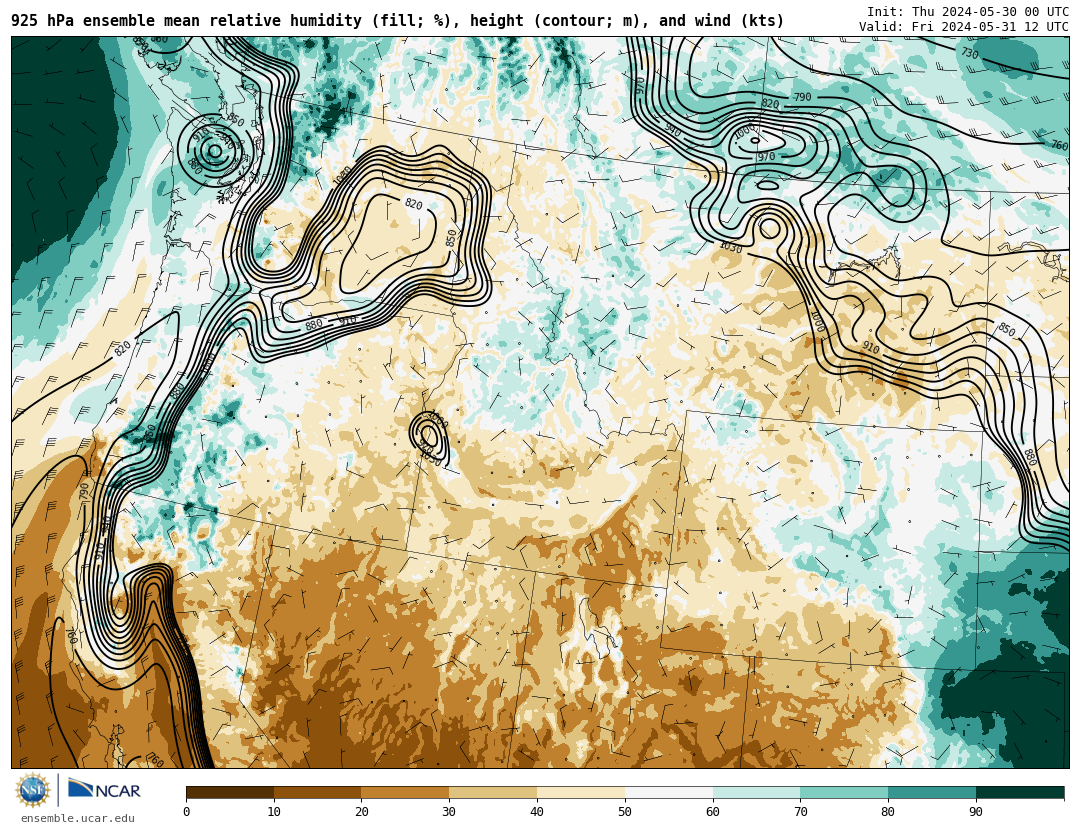
Task: Click the Valid time text line
Action: pos(964,27)
